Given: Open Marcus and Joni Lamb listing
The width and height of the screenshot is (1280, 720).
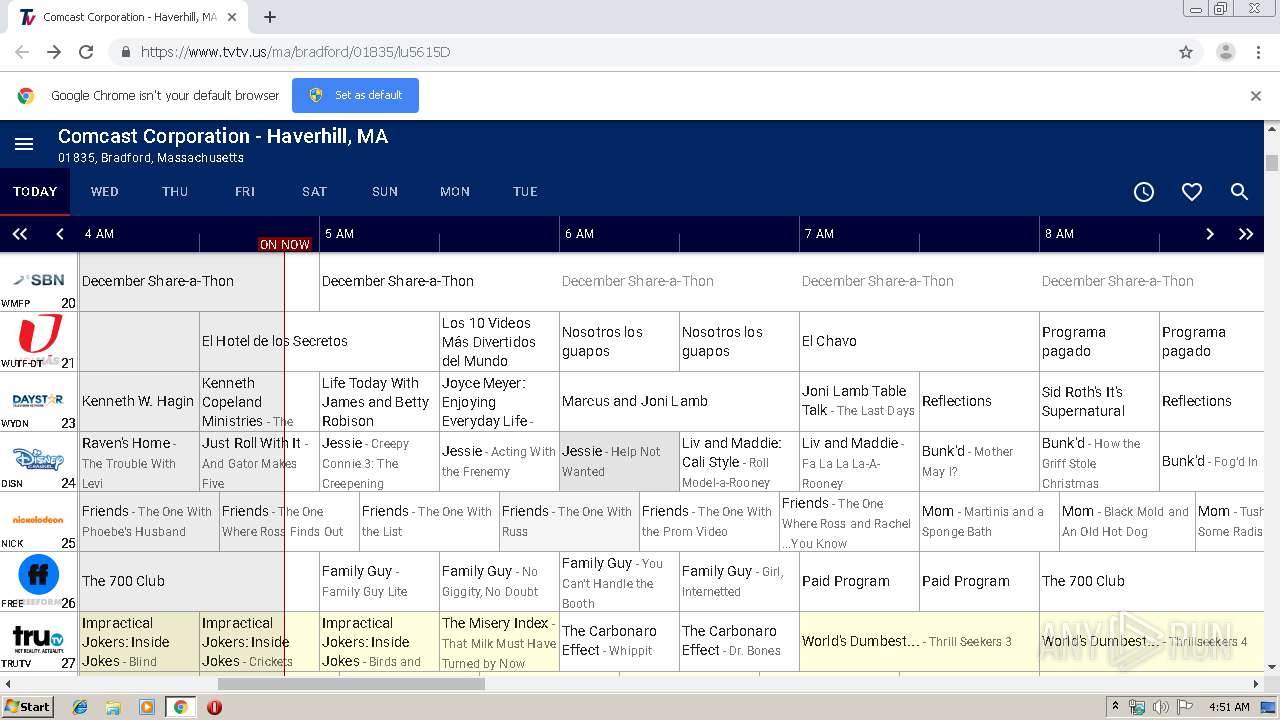Looking at the screenshot, I should tap(679, 401).
